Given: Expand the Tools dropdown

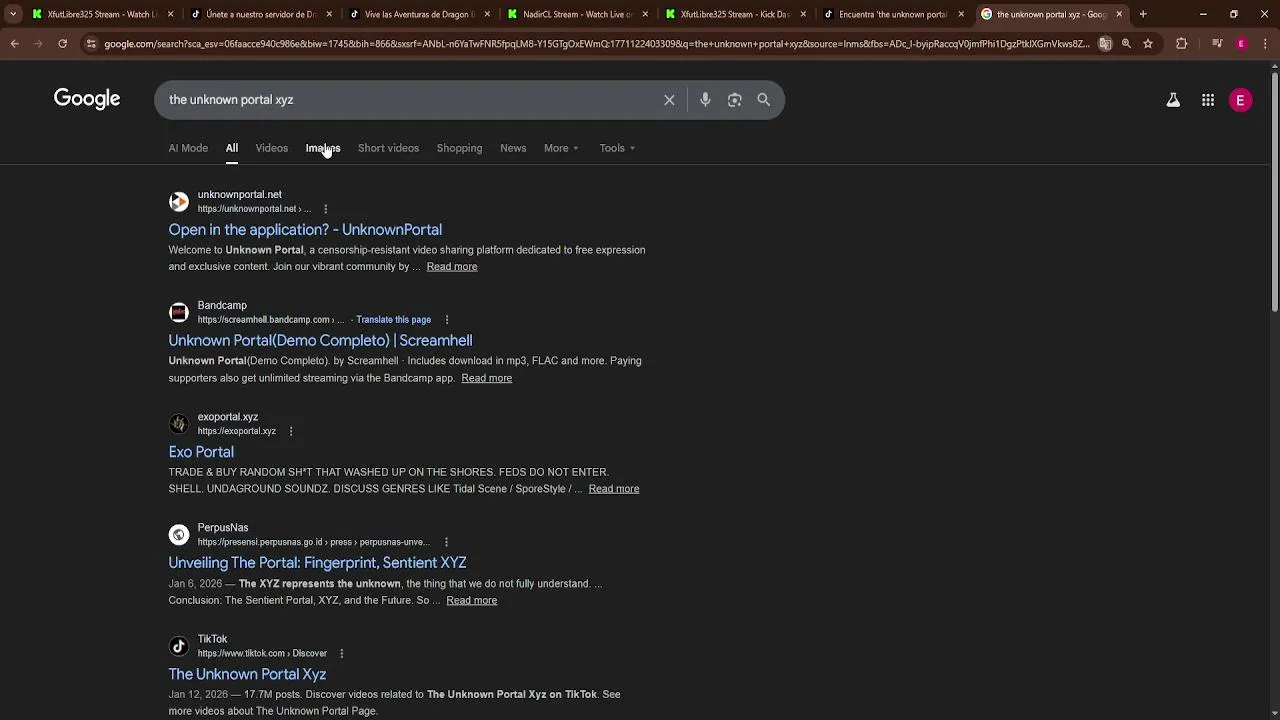Looking at the screenshot, I should tap(617, 148).
